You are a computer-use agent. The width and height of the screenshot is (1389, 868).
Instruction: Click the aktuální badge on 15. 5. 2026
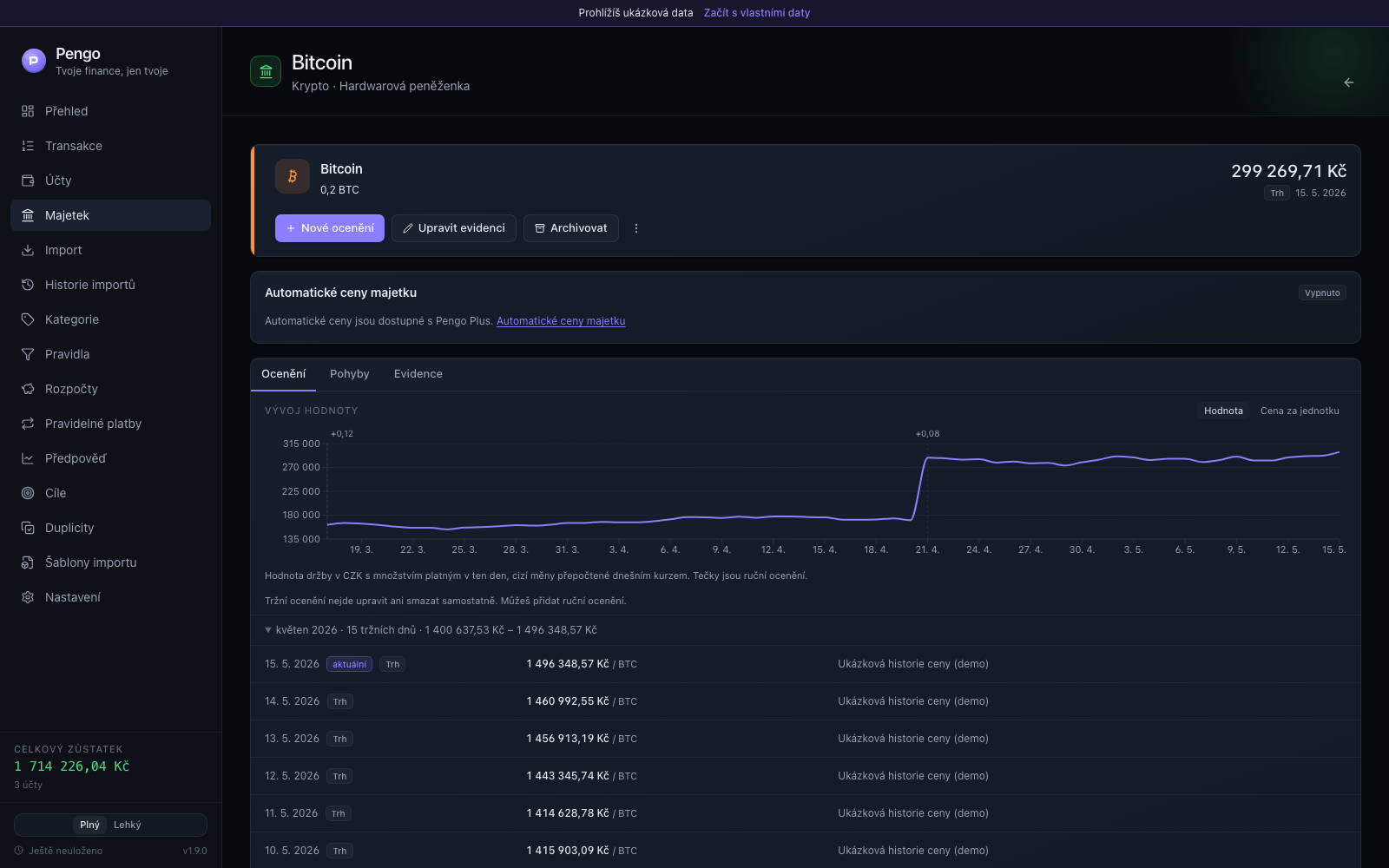point(349,664)
